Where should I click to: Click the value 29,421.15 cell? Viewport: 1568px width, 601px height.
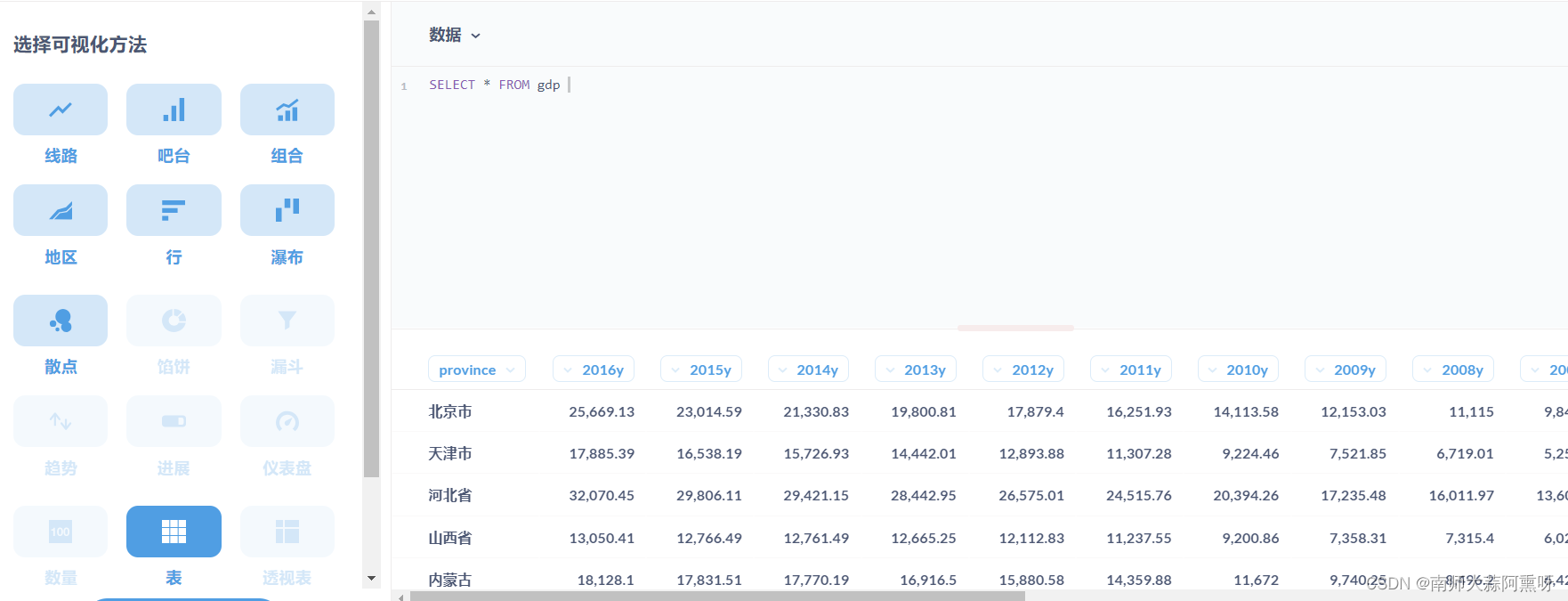[x=816, y=495]
